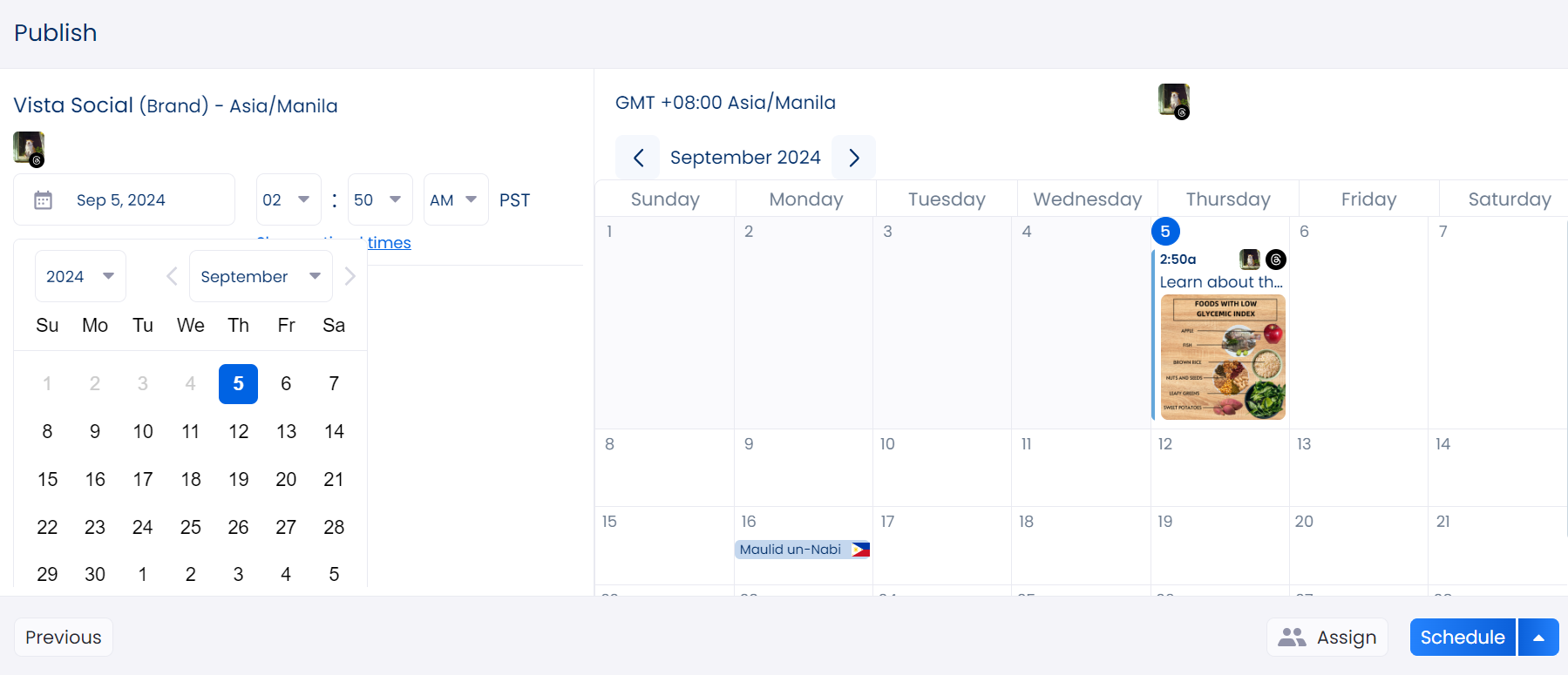Click the left chevron to view August 2024

638,157
